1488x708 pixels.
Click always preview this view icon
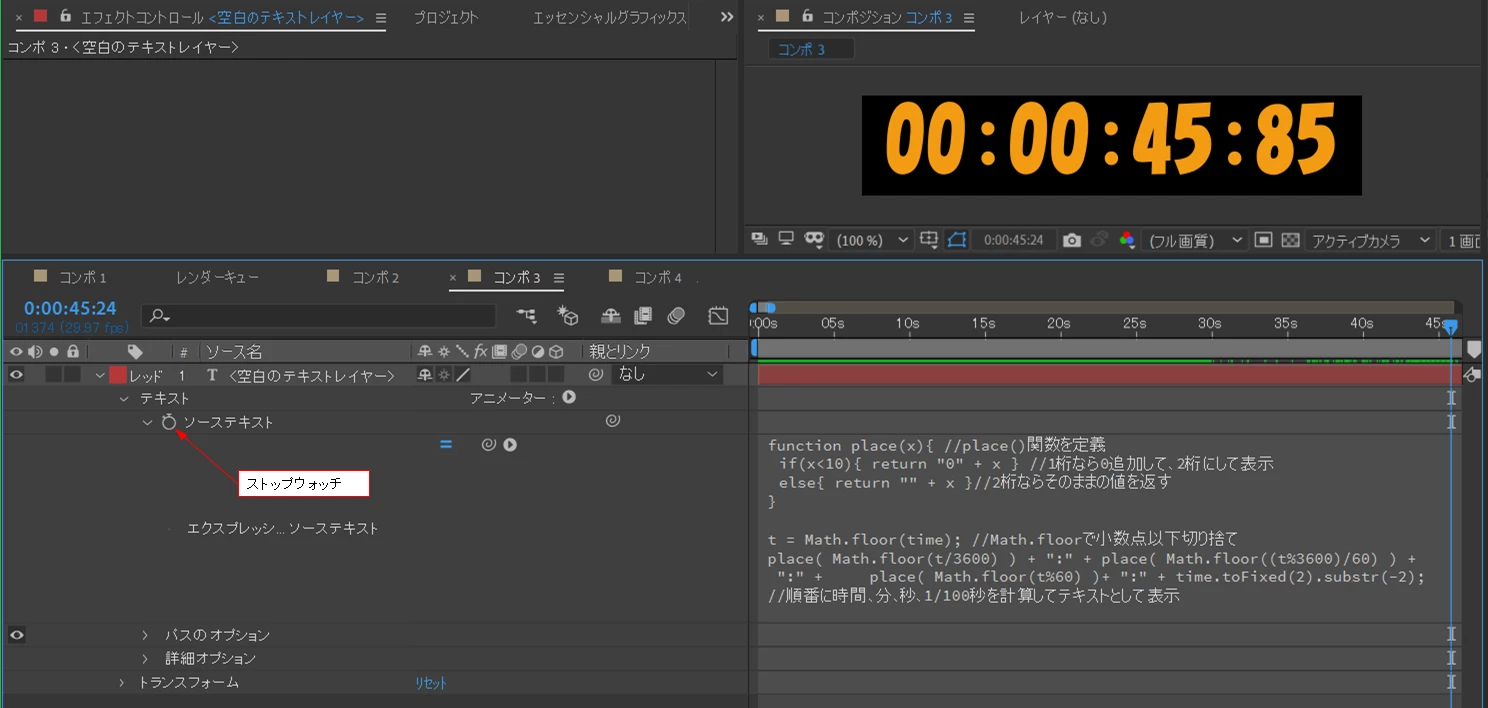point(759,240)
